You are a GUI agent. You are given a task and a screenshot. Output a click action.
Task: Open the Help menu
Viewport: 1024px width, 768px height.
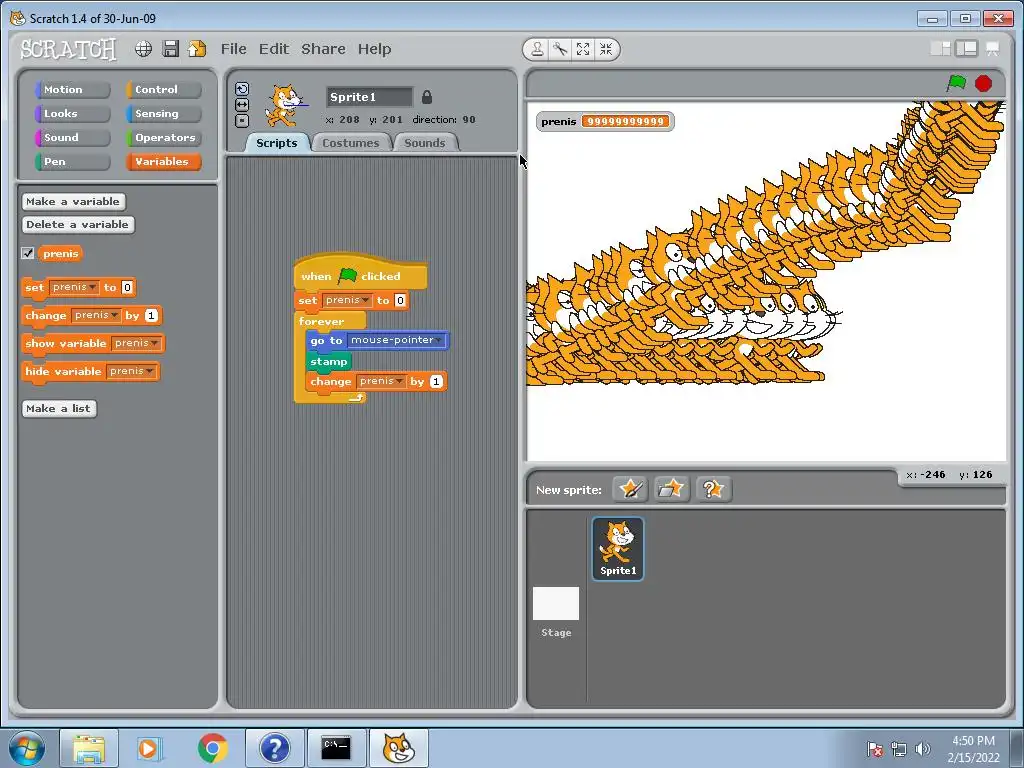pos(374,49)
